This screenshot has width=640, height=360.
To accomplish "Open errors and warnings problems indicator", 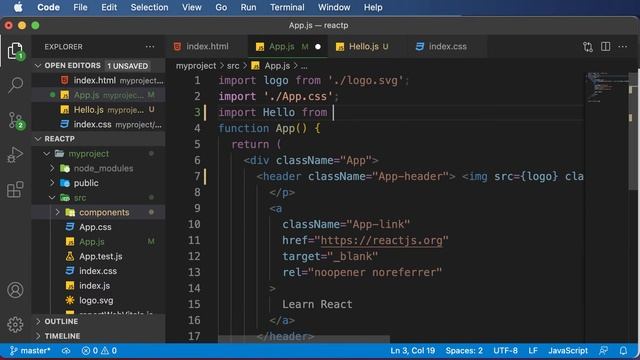I will tap(99, 351).
